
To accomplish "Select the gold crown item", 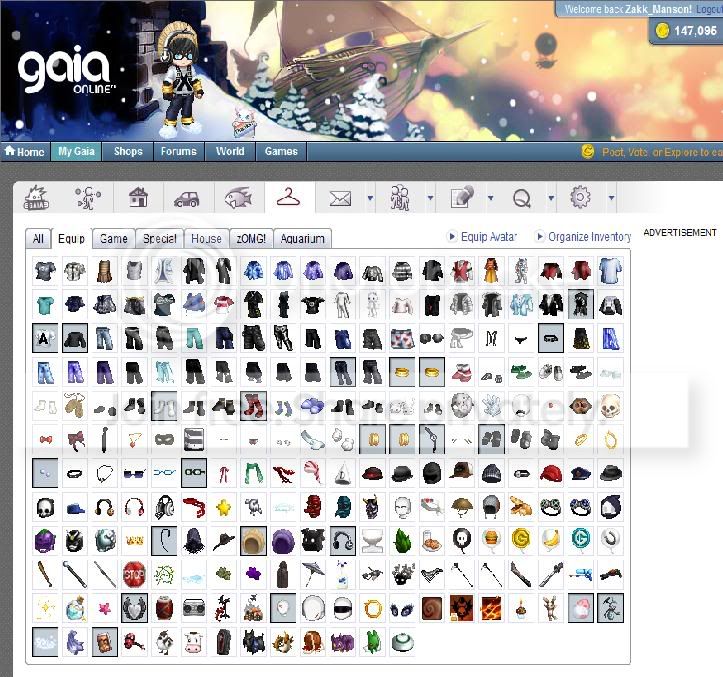I will 134,540.
